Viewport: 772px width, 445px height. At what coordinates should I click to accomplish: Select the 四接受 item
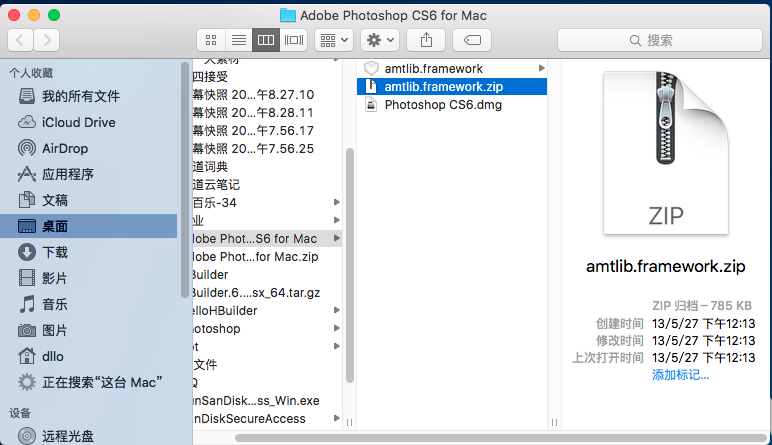point(267,77)
